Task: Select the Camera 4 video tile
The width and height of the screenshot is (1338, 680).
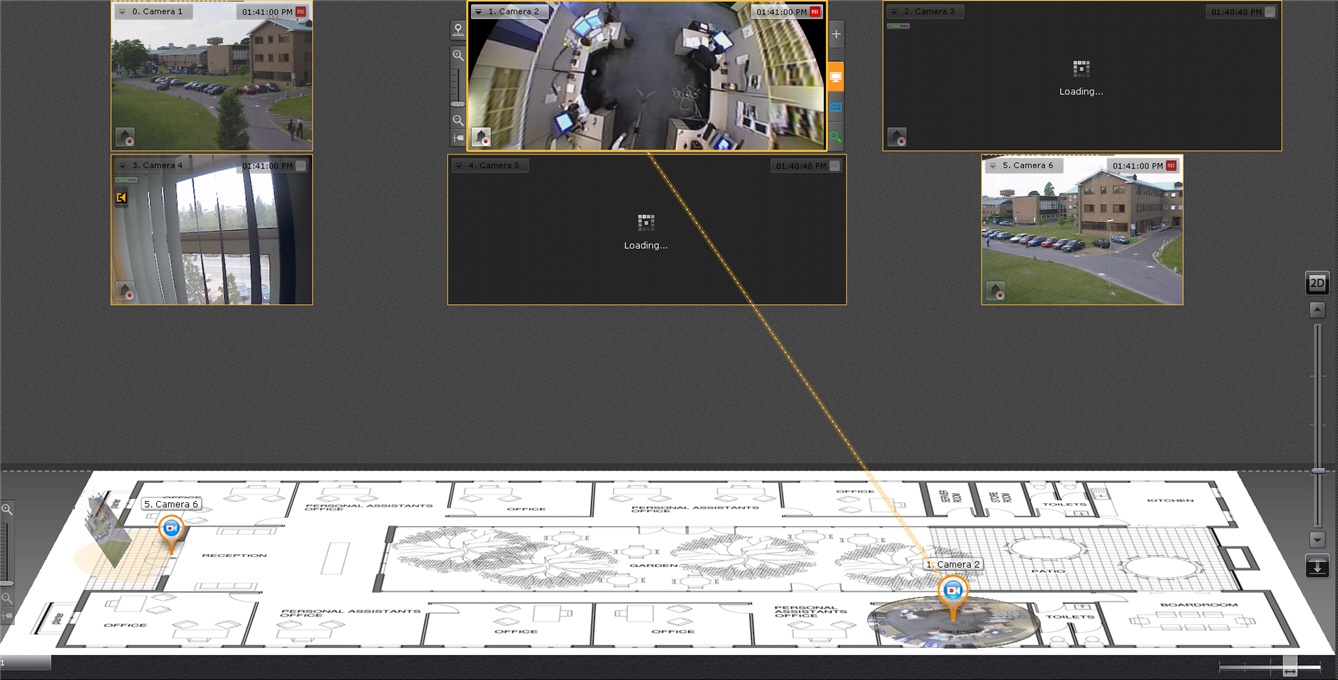Action: (212, 230)
